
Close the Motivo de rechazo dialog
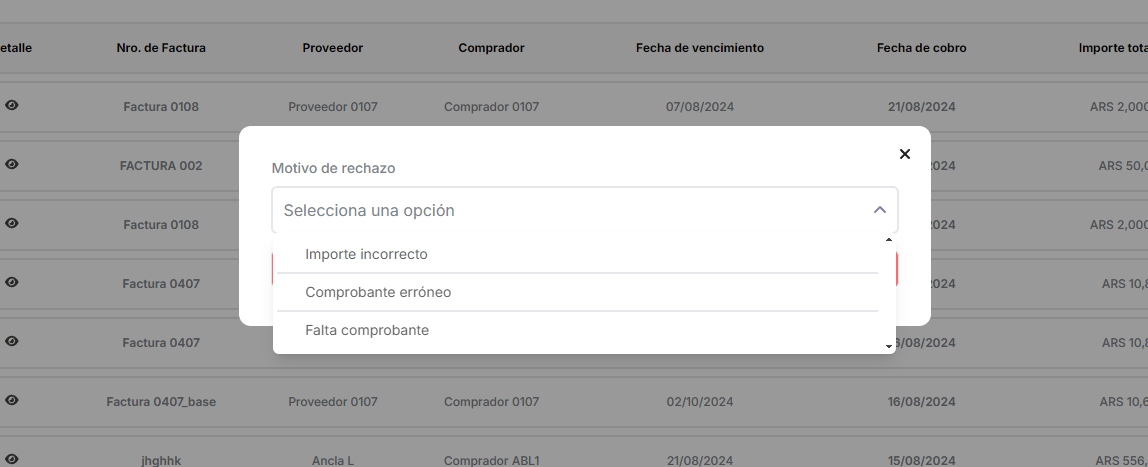(905, 154)
